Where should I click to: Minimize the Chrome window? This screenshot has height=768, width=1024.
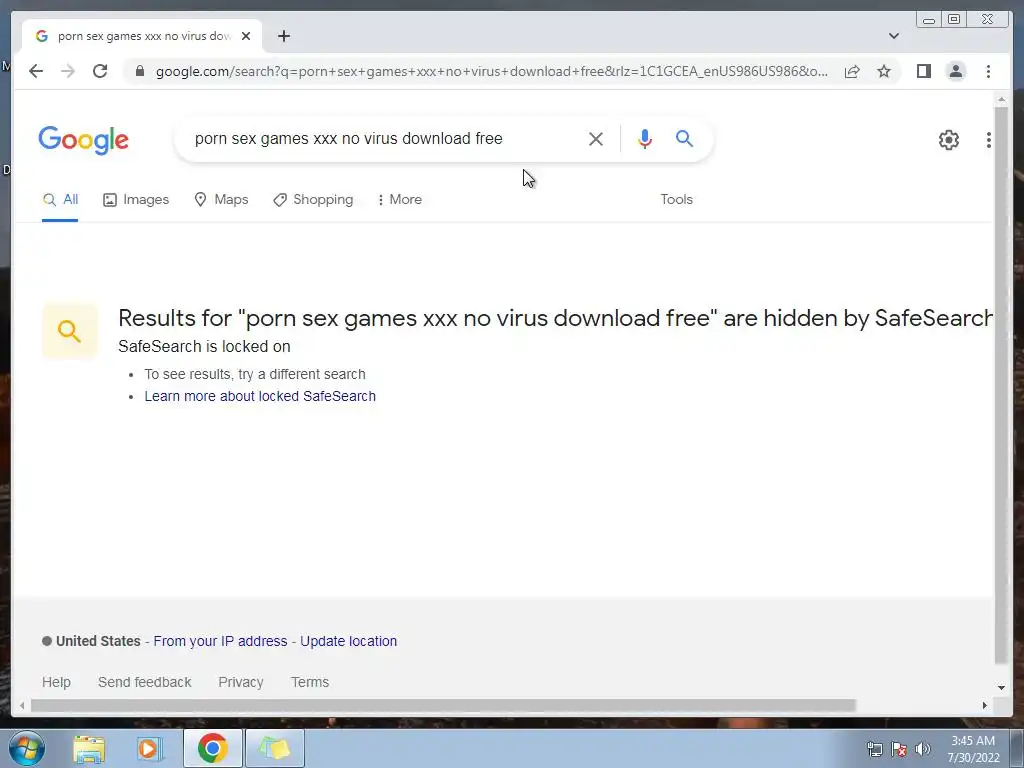[929, 20]
